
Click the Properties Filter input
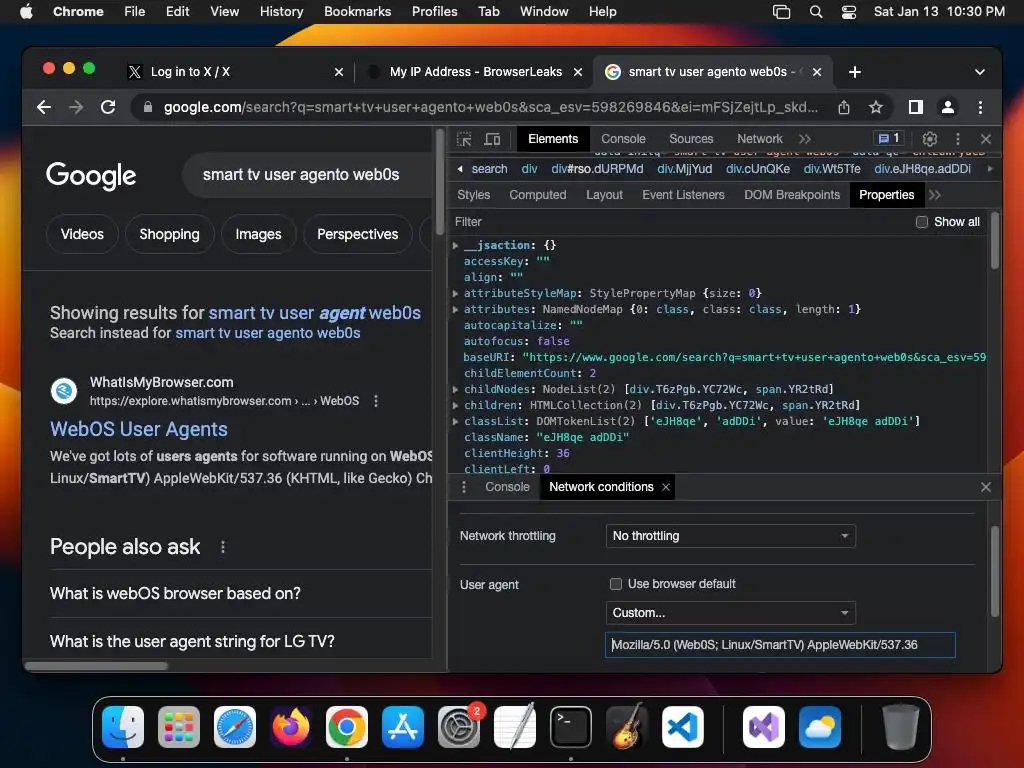tap(679, 222)
